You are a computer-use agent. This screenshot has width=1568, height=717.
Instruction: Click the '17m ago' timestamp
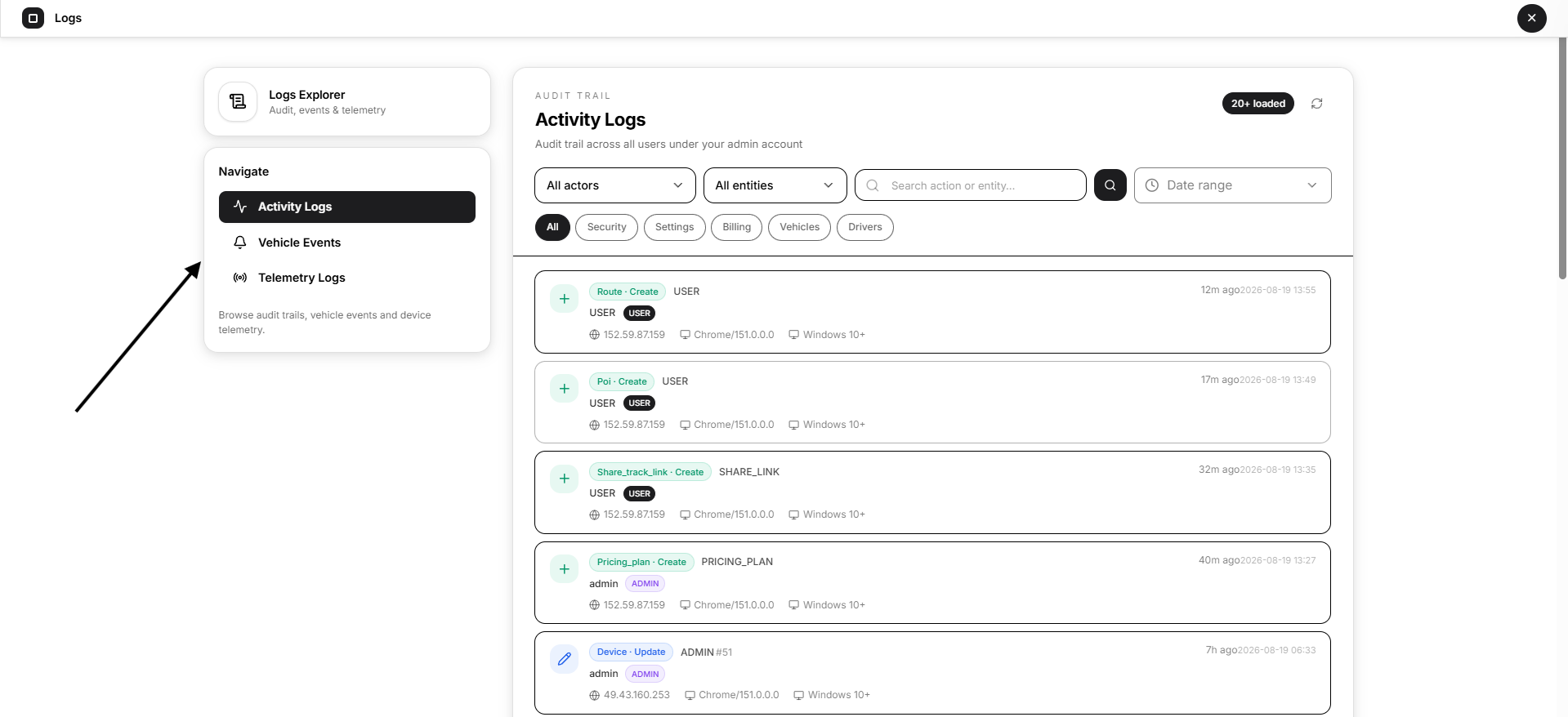[x=1219, y=380]
